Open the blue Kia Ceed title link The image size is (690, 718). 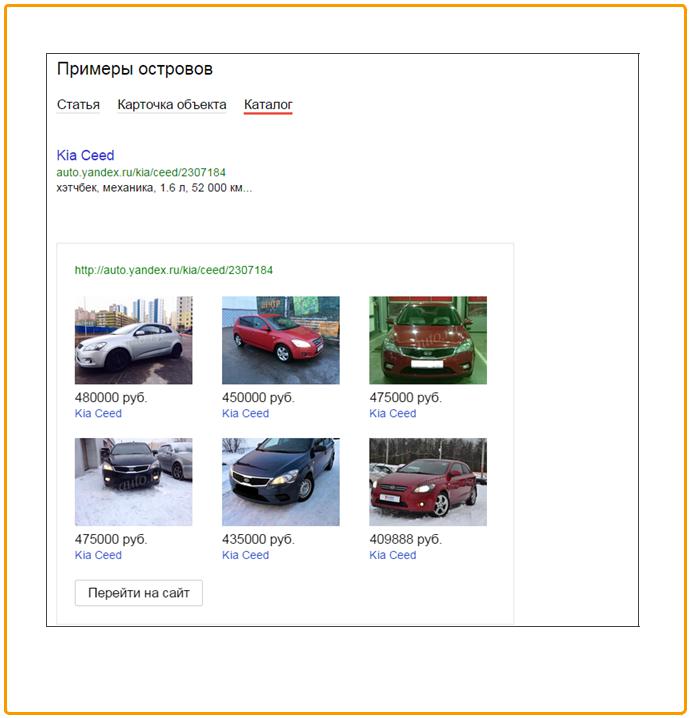tap(86, 155)
